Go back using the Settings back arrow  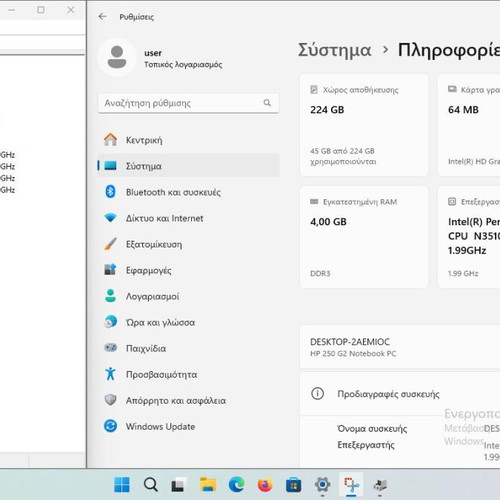click(x=102, y=16)
